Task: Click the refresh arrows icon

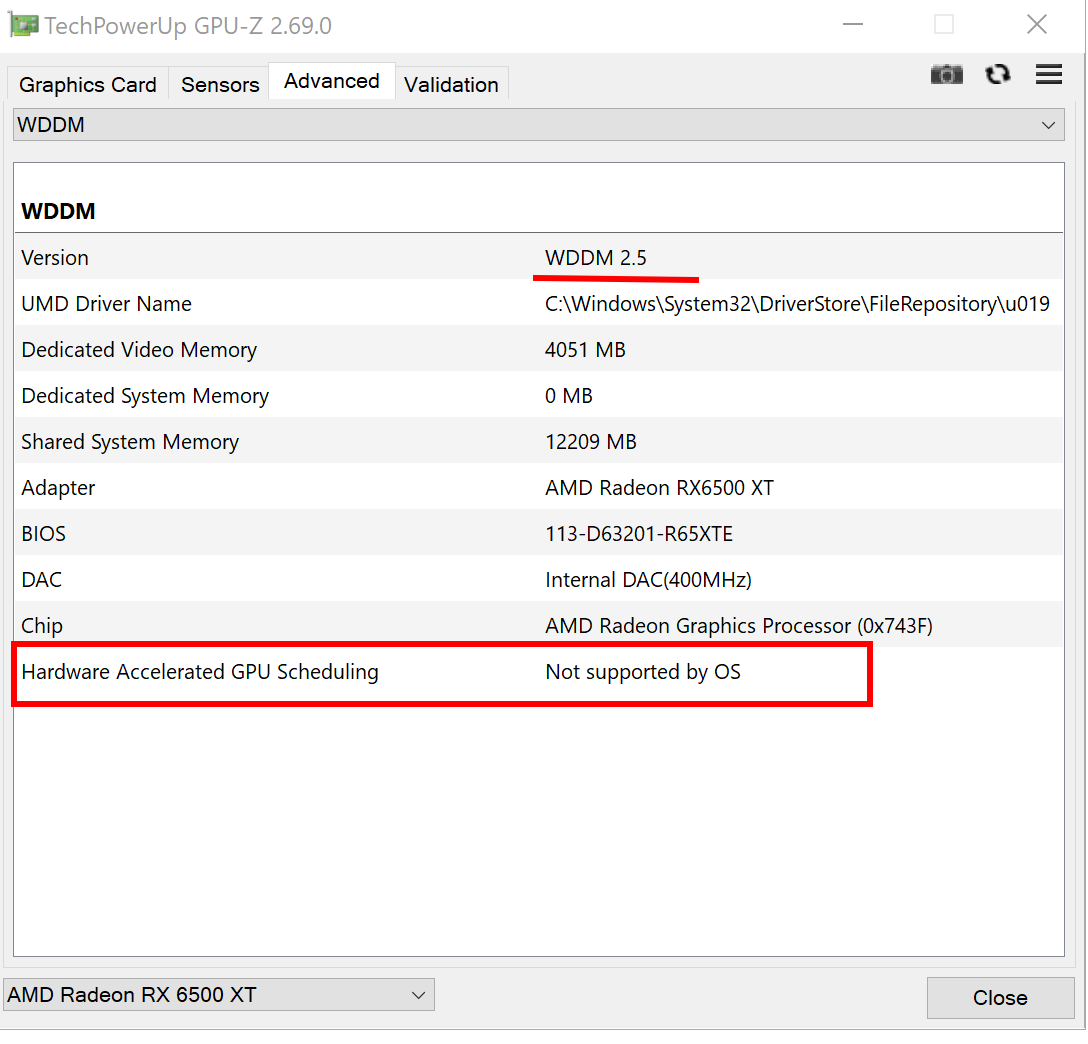Action: tap(998, 74)
